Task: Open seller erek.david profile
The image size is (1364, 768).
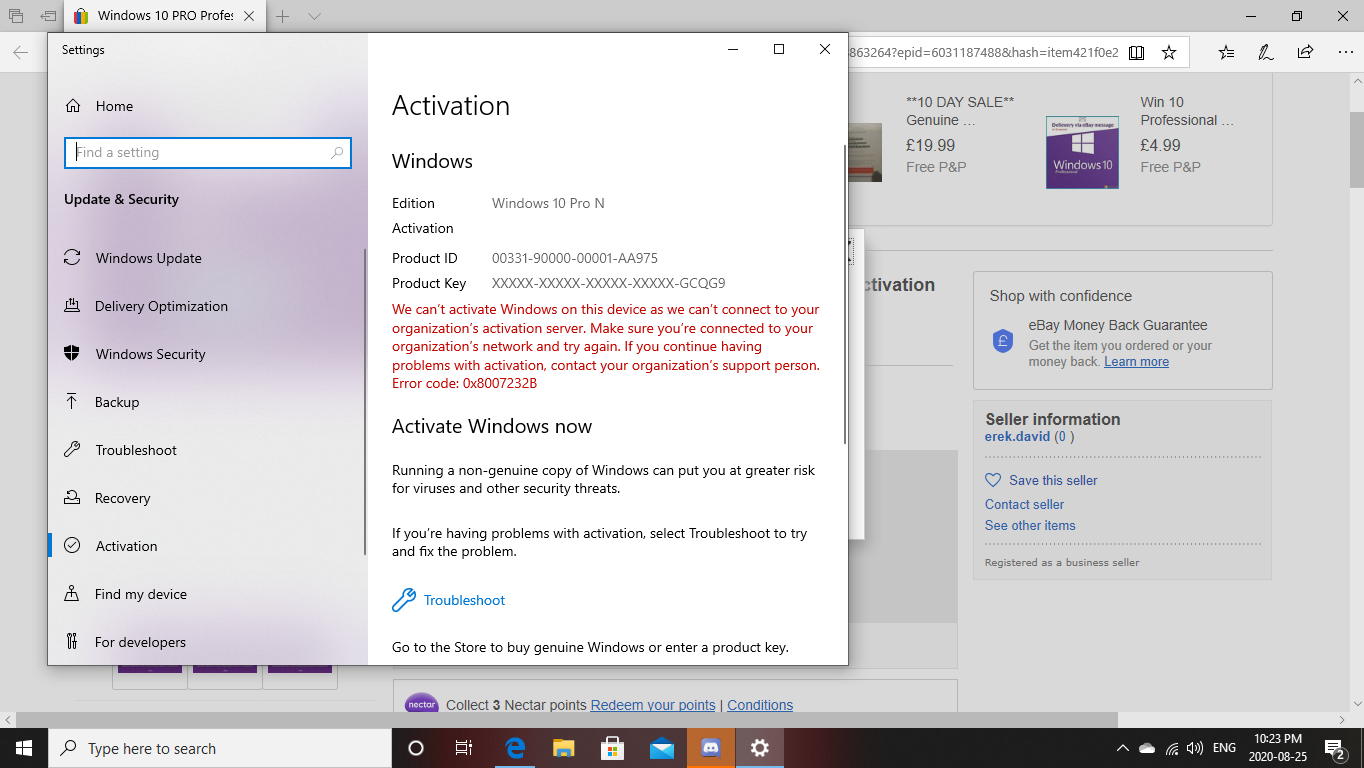Action: (x=1017, y=437)
